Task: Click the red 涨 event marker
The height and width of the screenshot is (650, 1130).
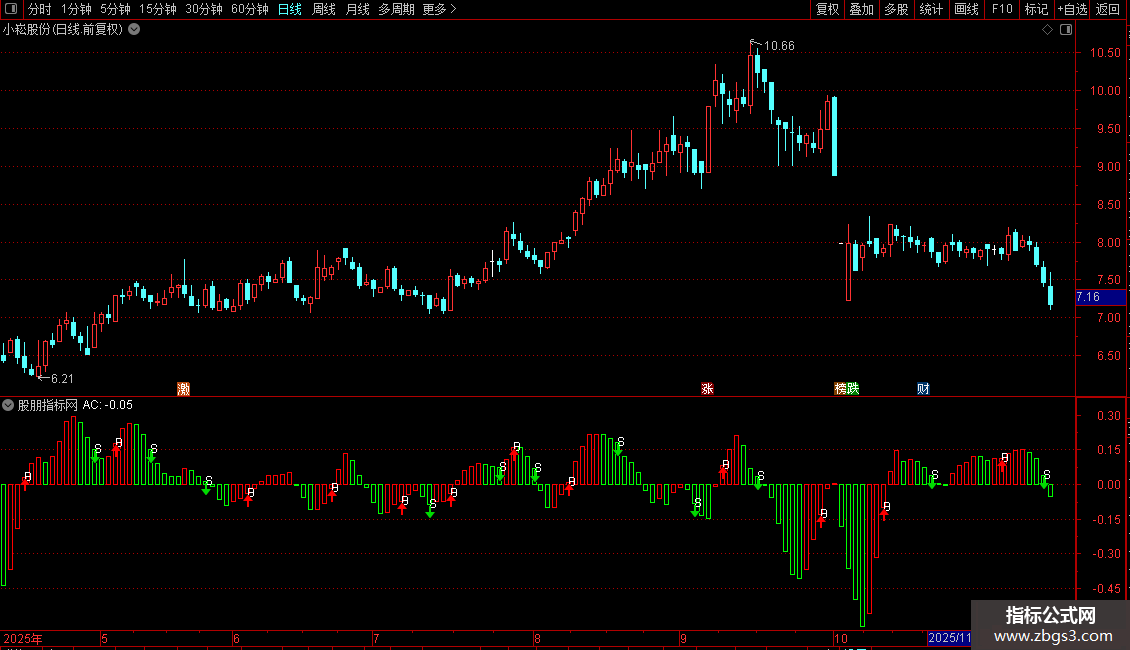Action: coord(707,389)
